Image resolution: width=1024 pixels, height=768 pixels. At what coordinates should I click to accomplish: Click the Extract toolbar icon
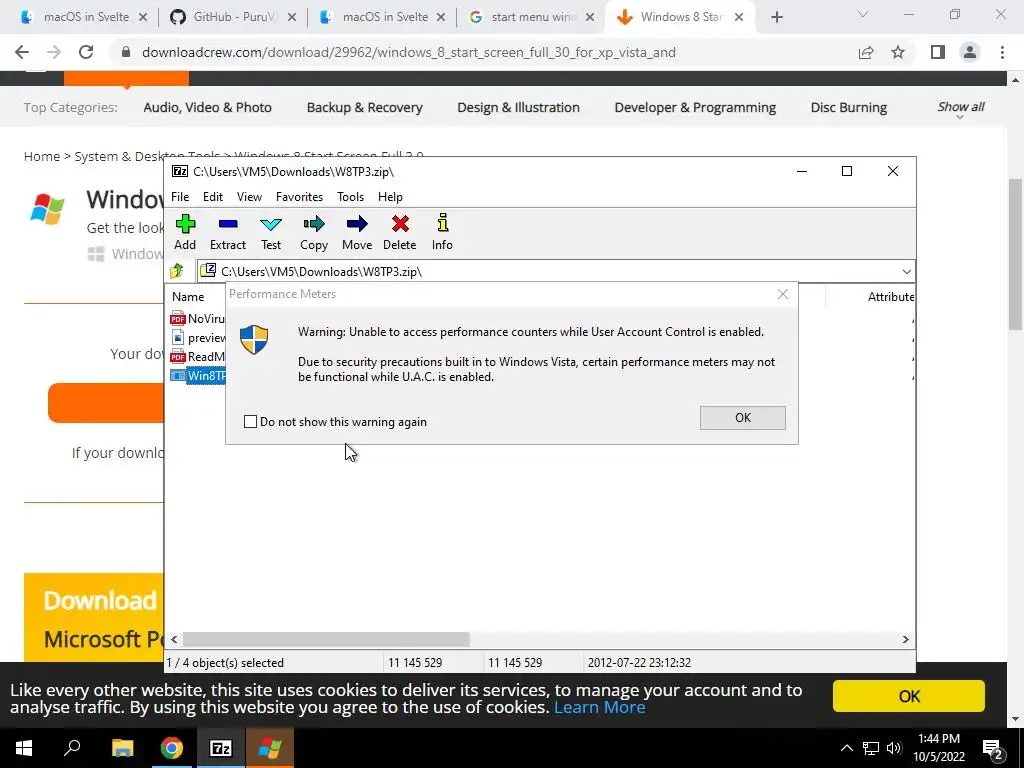coord(228,232)
